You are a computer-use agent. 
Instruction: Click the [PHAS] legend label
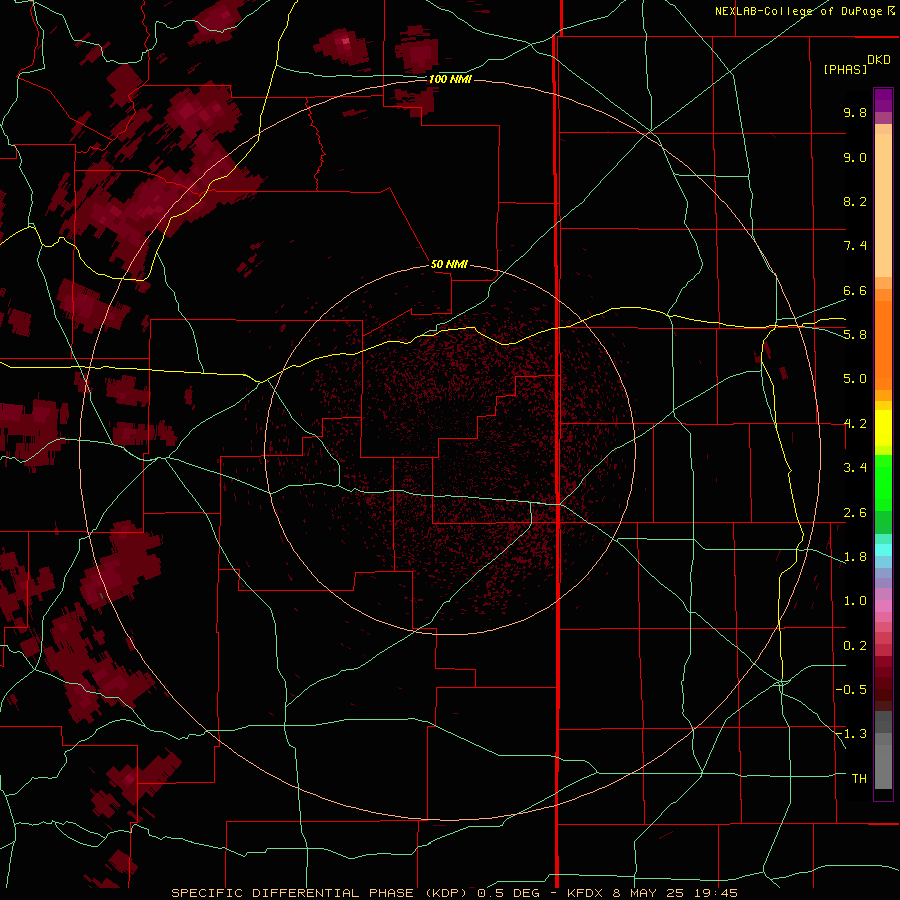click(x=845, y=69)
